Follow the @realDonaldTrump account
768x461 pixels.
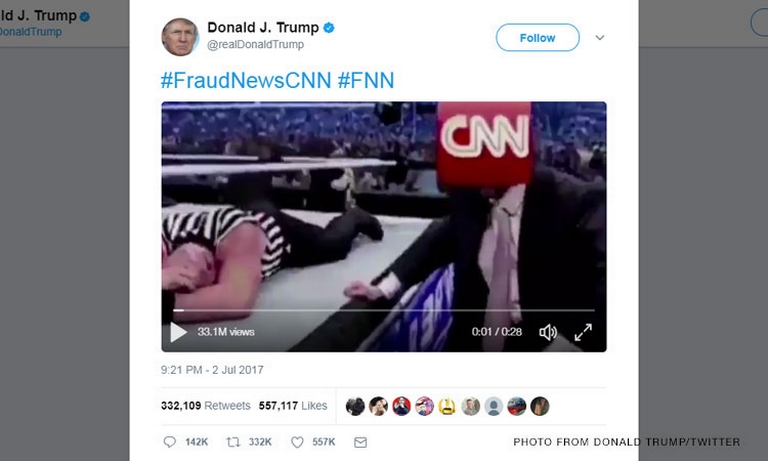[x=537, y=38]
